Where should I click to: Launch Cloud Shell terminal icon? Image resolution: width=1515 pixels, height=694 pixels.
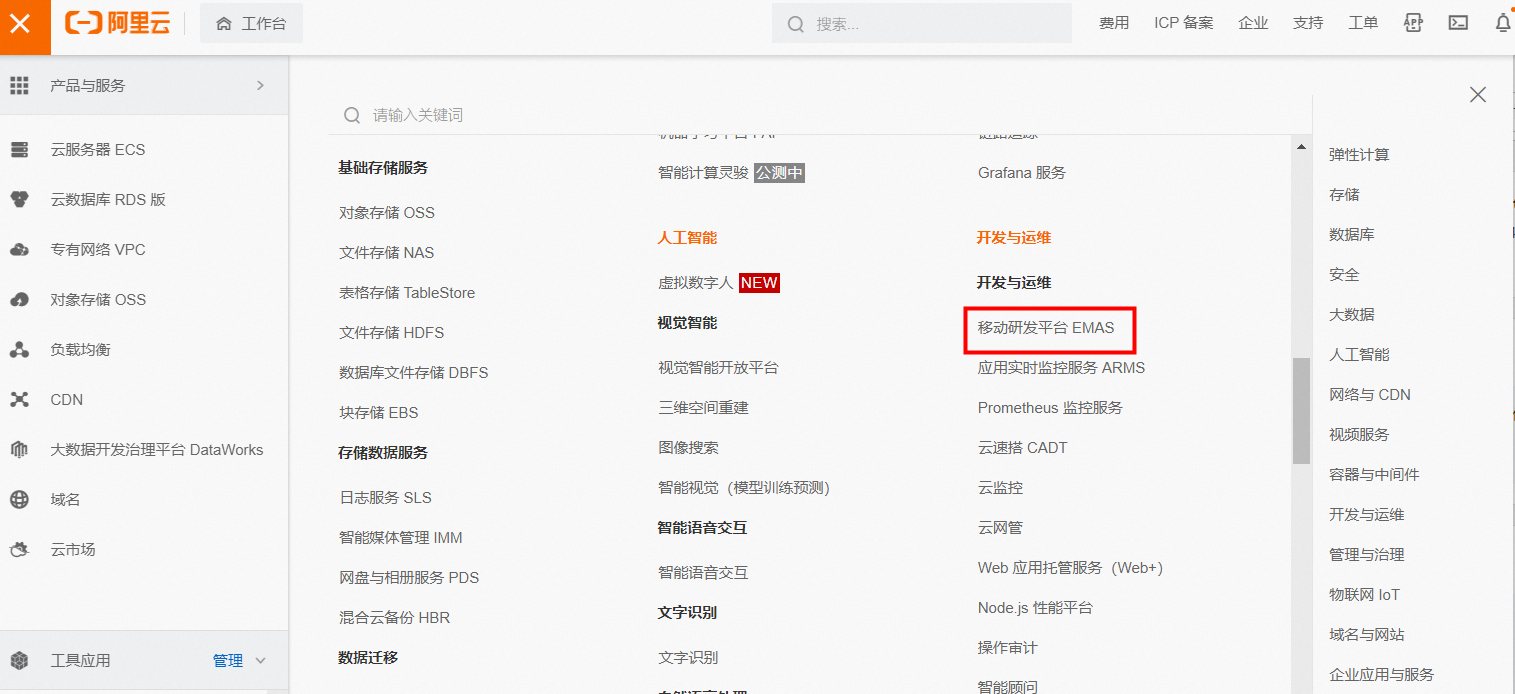(x=1459, y=23)
